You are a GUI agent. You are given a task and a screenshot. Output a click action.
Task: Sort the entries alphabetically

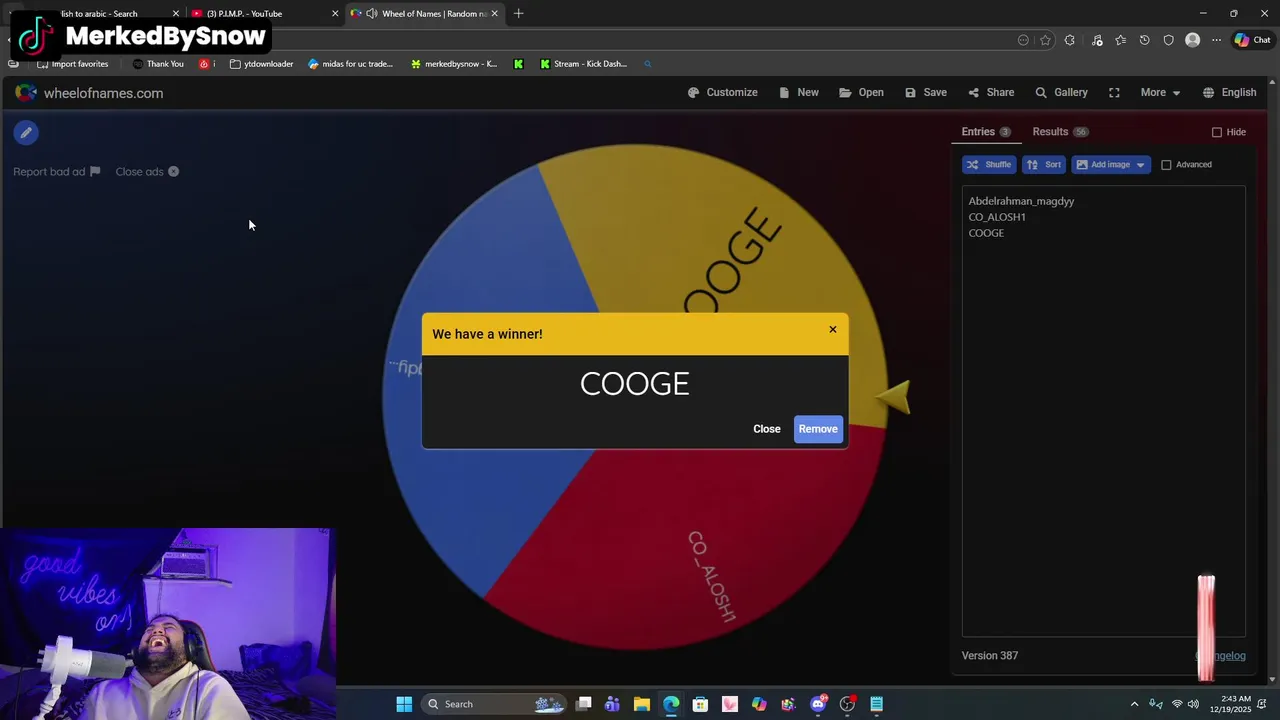1043,165
